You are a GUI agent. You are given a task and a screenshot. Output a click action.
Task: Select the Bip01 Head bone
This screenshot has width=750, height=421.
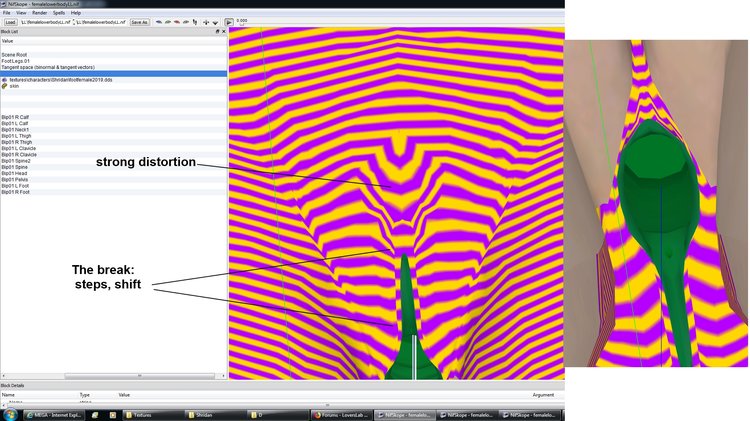[113, 173]
